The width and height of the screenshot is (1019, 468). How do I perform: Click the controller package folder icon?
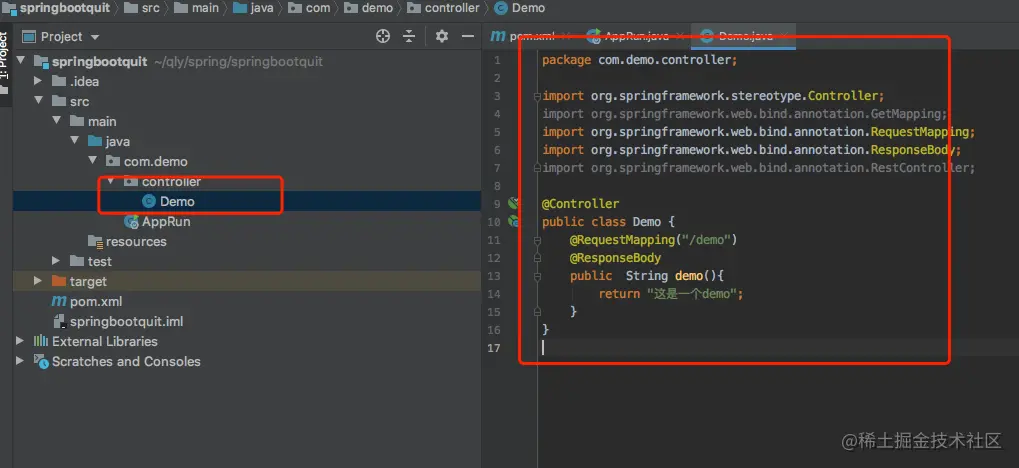pos(131,182)
